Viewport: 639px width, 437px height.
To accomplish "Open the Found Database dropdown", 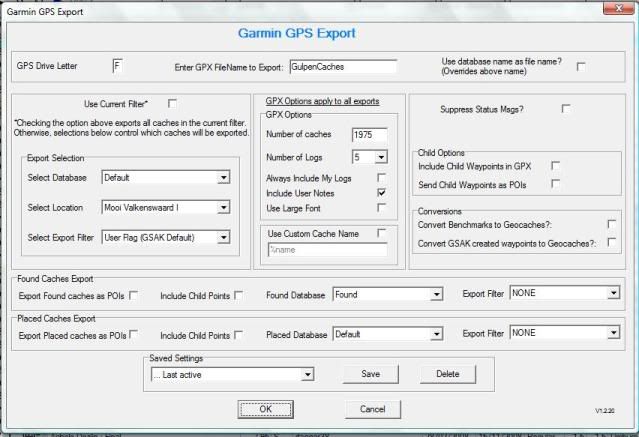I will (436, 294).
